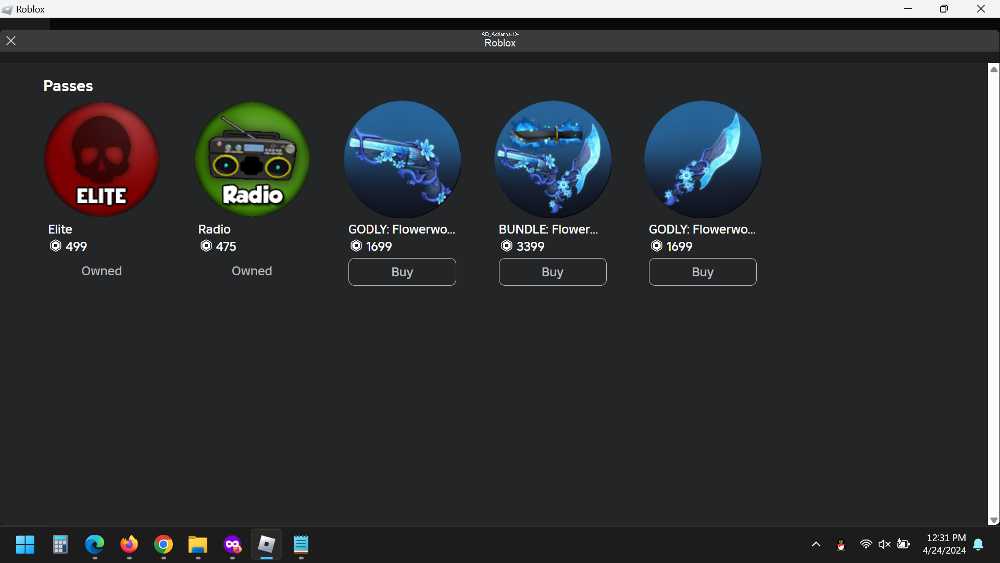Click the scrollbar up arrow
This screenshot has width=1000, height=563.
click(x=994, y=69)
